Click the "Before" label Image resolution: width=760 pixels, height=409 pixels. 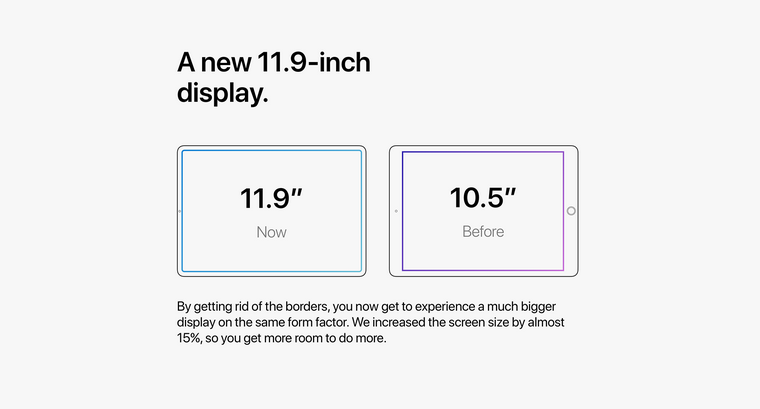click(x=483, y=232)
